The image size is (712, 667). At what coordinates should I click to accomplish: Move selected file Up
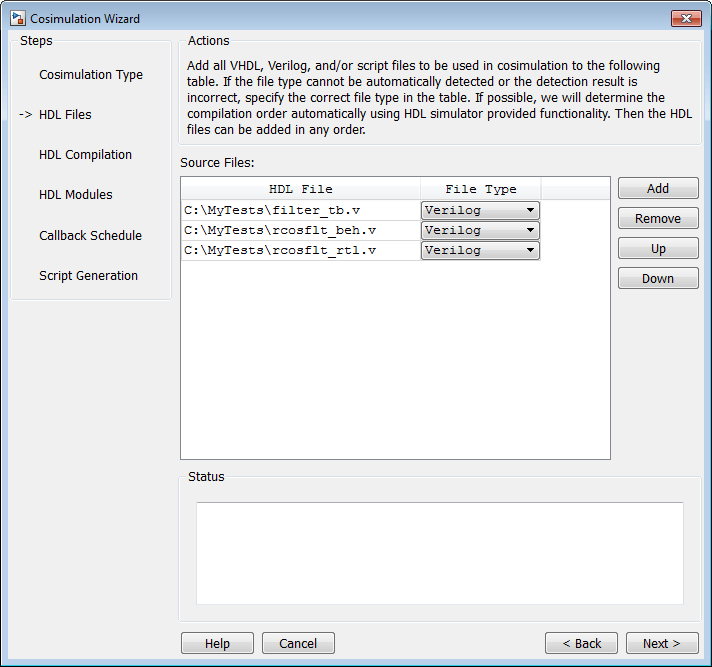[x=658, y=248]
